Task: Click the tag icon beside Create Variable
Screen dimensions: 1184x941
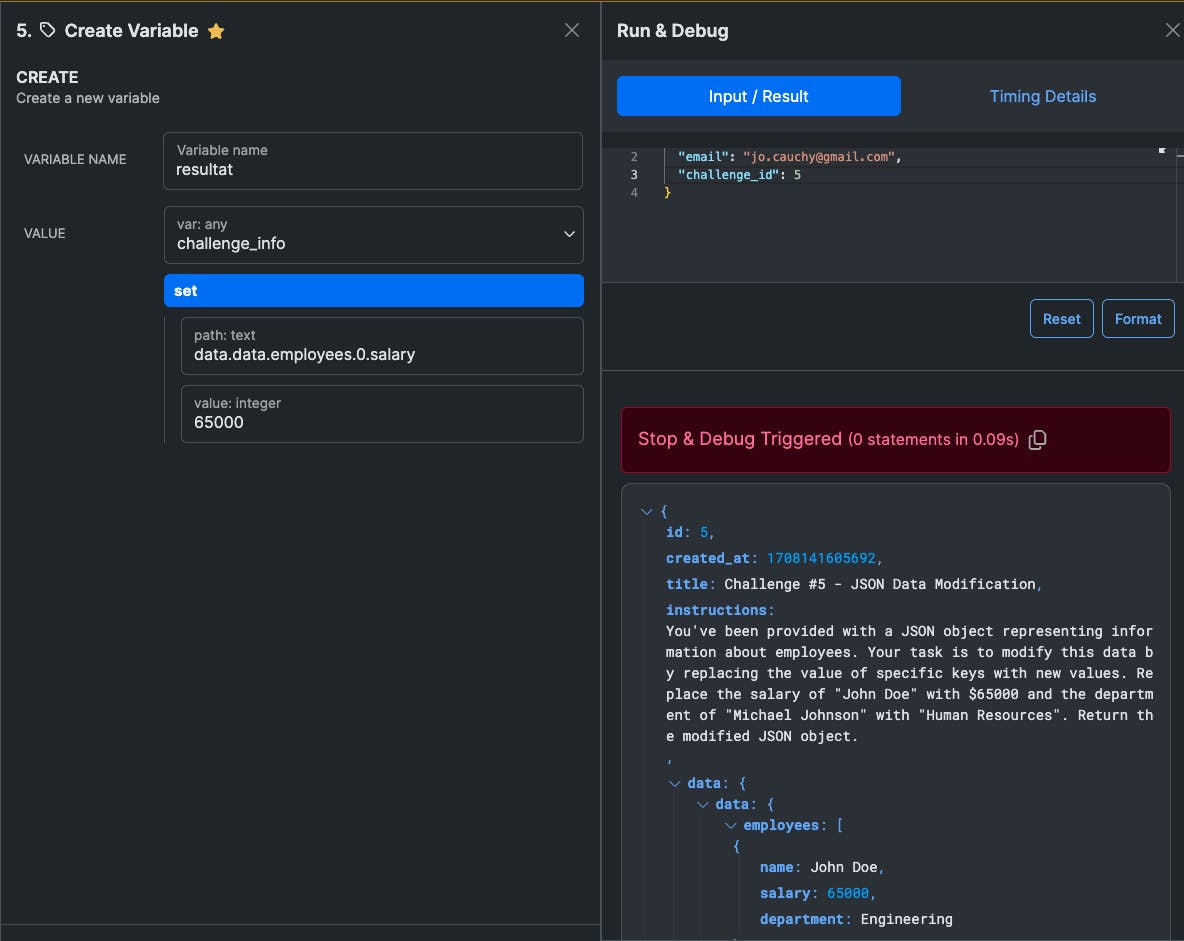Action: pyautogui.click(x=47, y=30)
